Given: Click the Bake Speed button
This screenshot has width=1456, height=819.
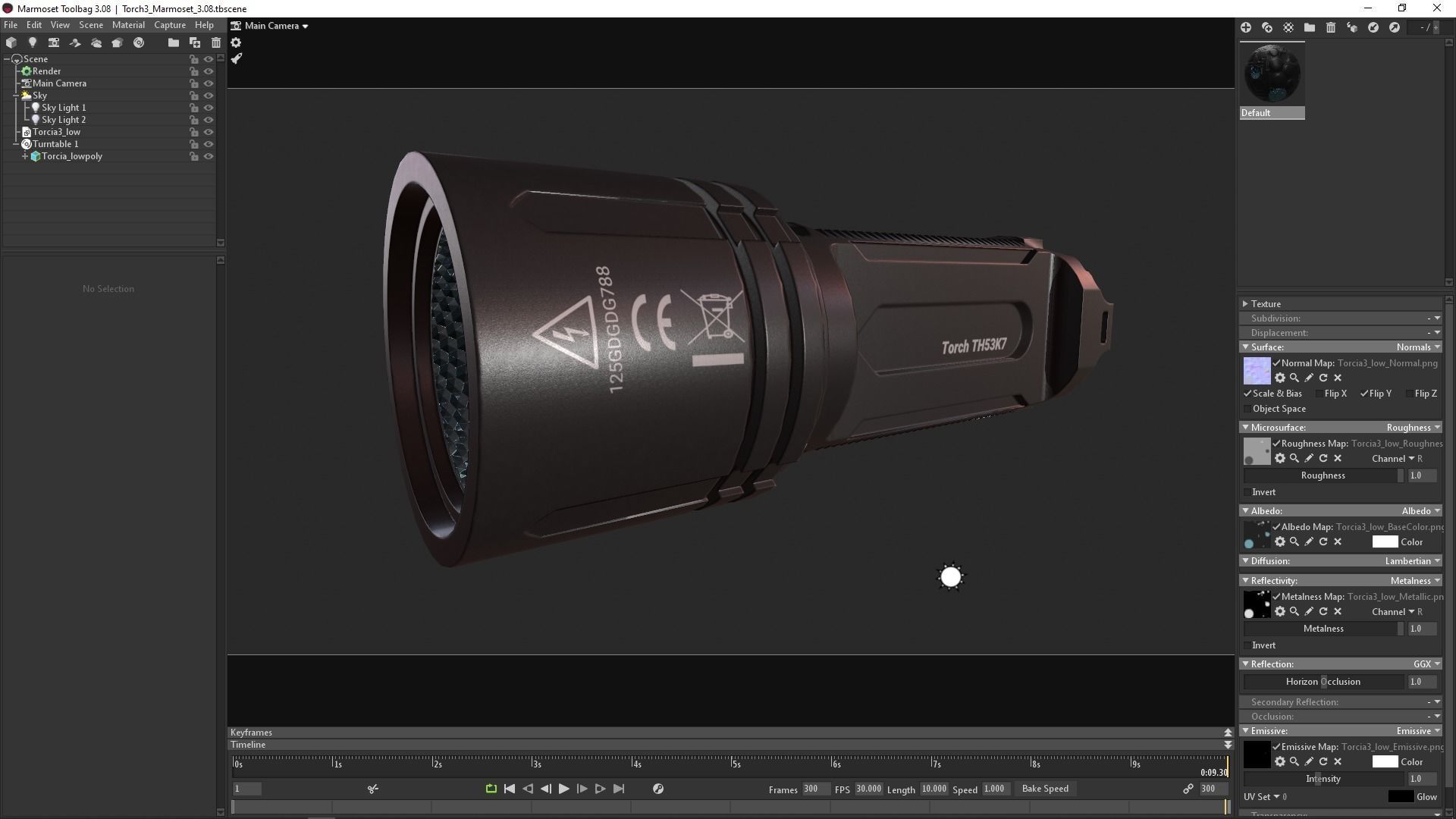Looking at the screenshot, I should [x=1045, y=789].
